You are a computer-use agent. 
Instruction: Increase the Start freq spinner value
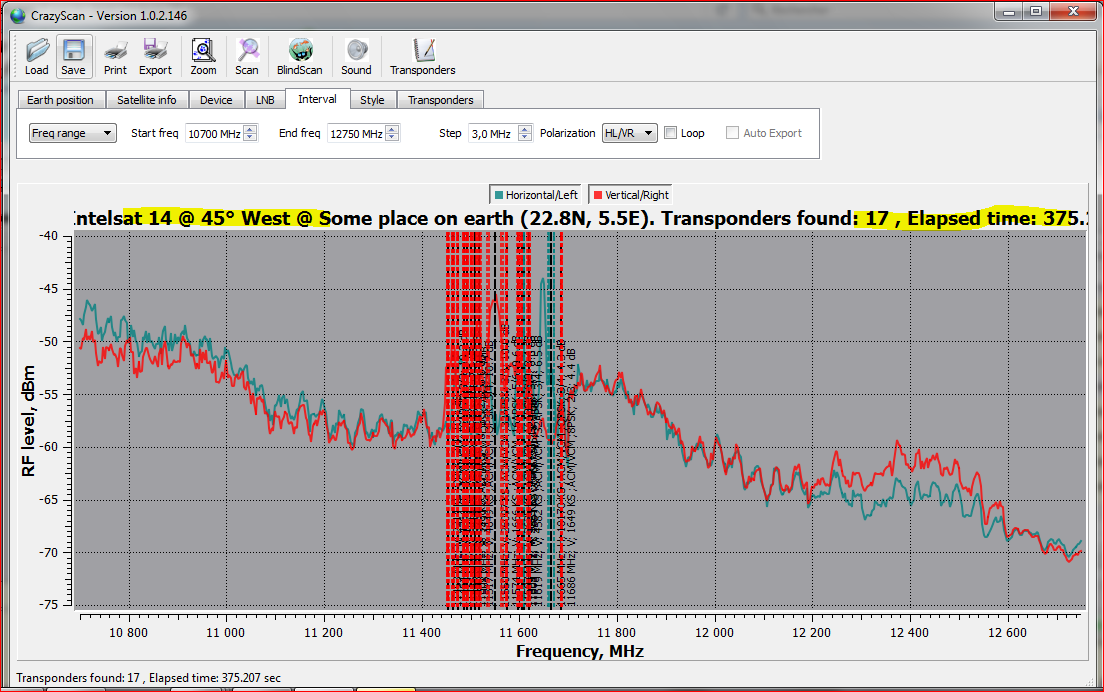pos(251,129)
